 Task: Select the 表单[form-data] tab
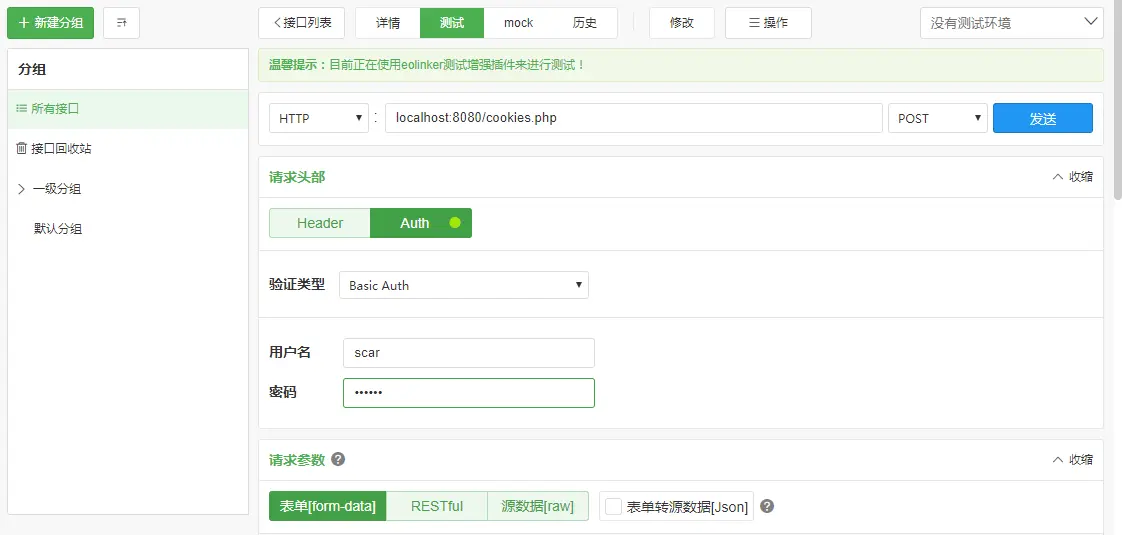[328, 506]
